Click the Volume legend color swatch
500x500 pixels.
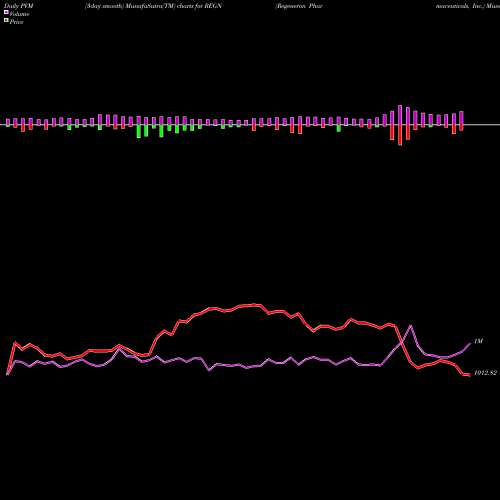tap(6, 12)
